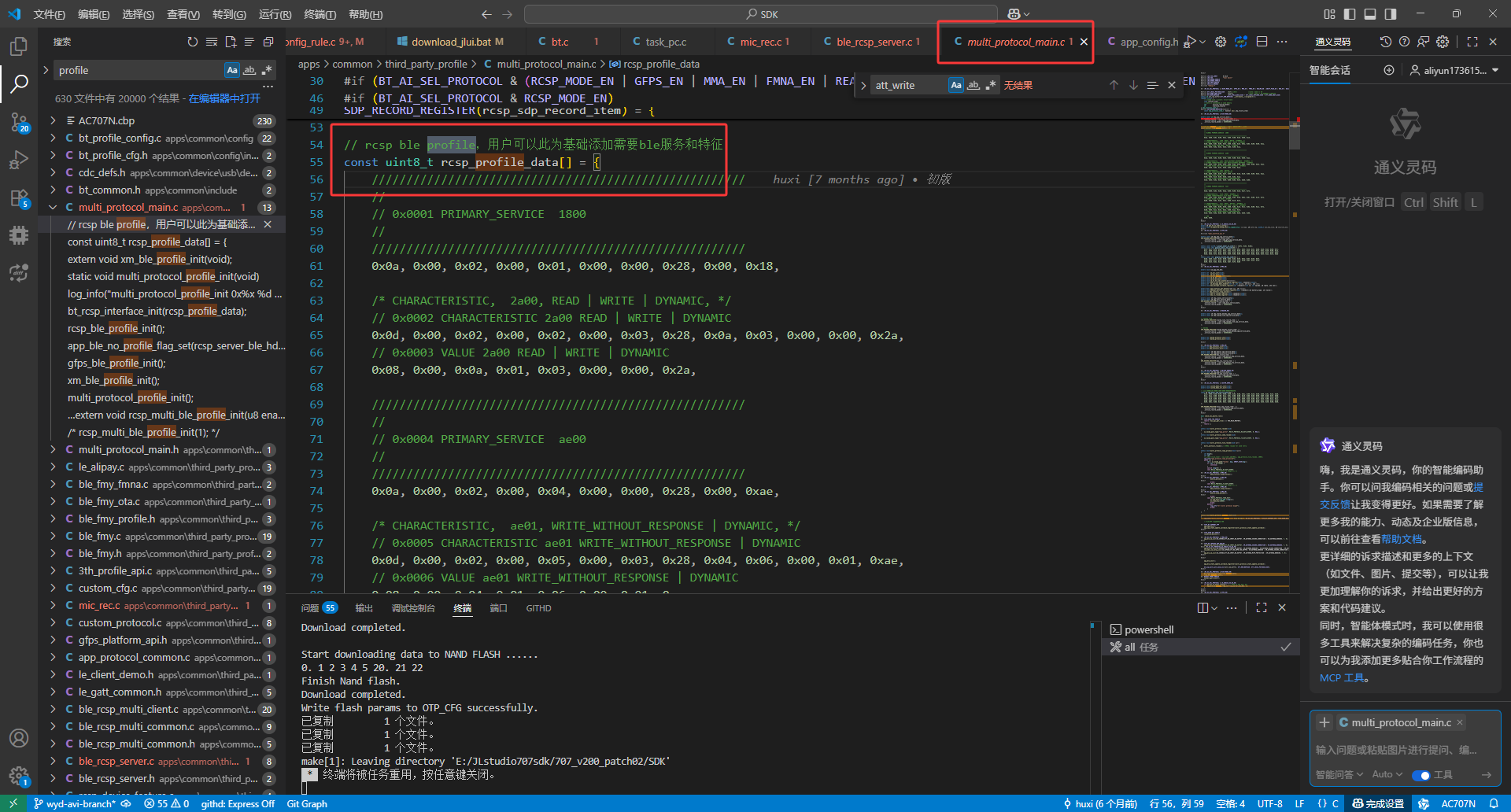Open the Extensions view in activity bar
The height and width of the screenshot is (812, 1511).
tap(19, 197)
